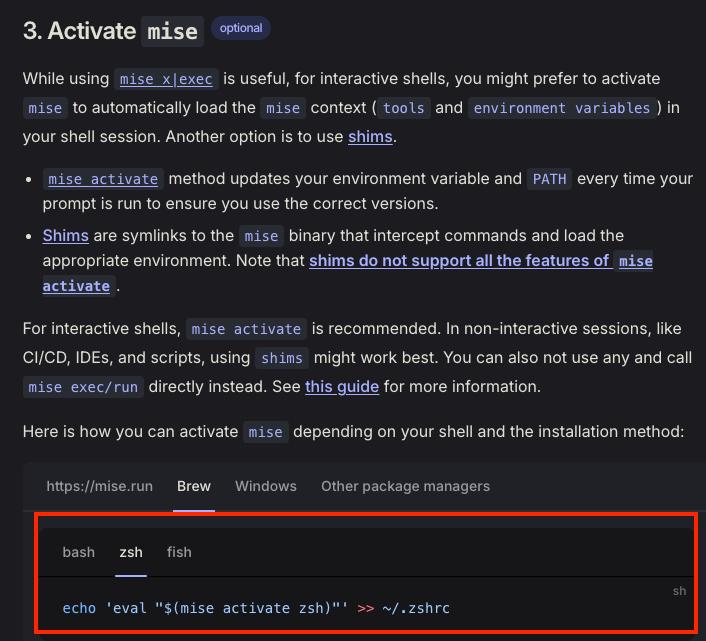This screenshot has width=706, height=641.
Task: Open the 'Shims' bullet item link
Action: pyautogui.click(x=66, y=235)
